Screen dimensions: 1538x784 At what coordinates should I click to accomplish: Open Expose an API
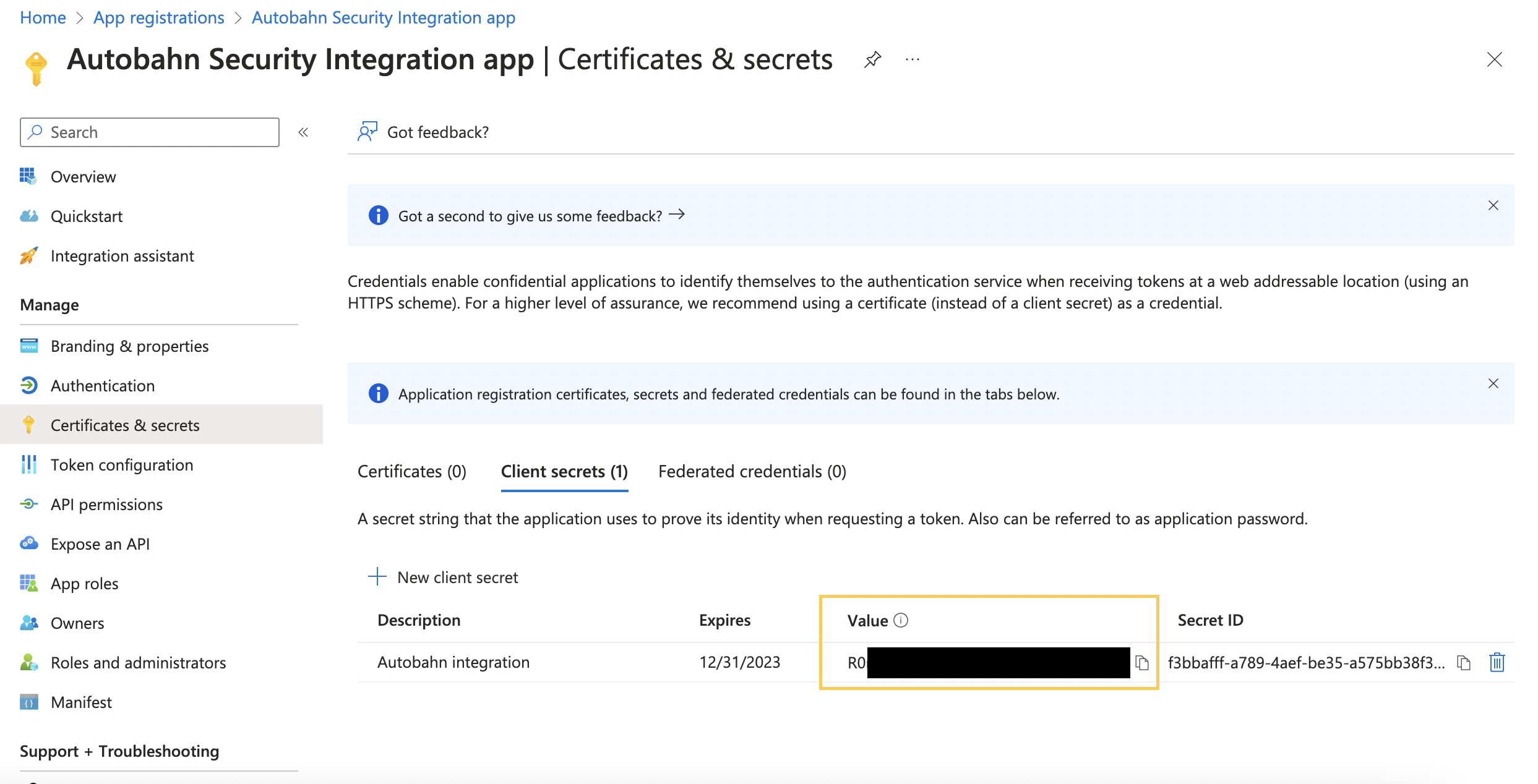[x=100, y=544]
